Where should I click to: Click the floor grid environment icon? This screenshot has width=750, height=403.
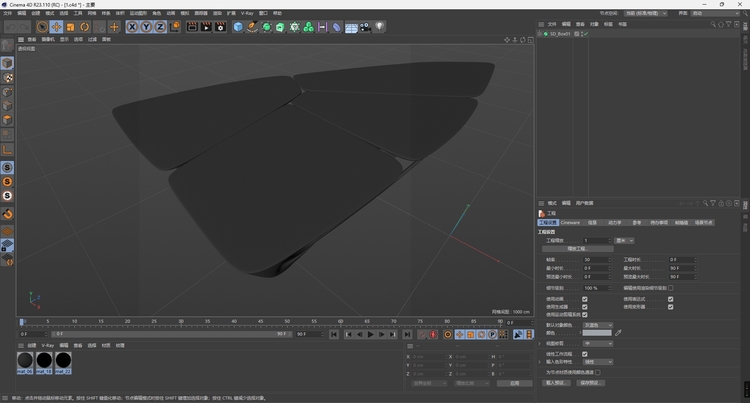point(351,27)
